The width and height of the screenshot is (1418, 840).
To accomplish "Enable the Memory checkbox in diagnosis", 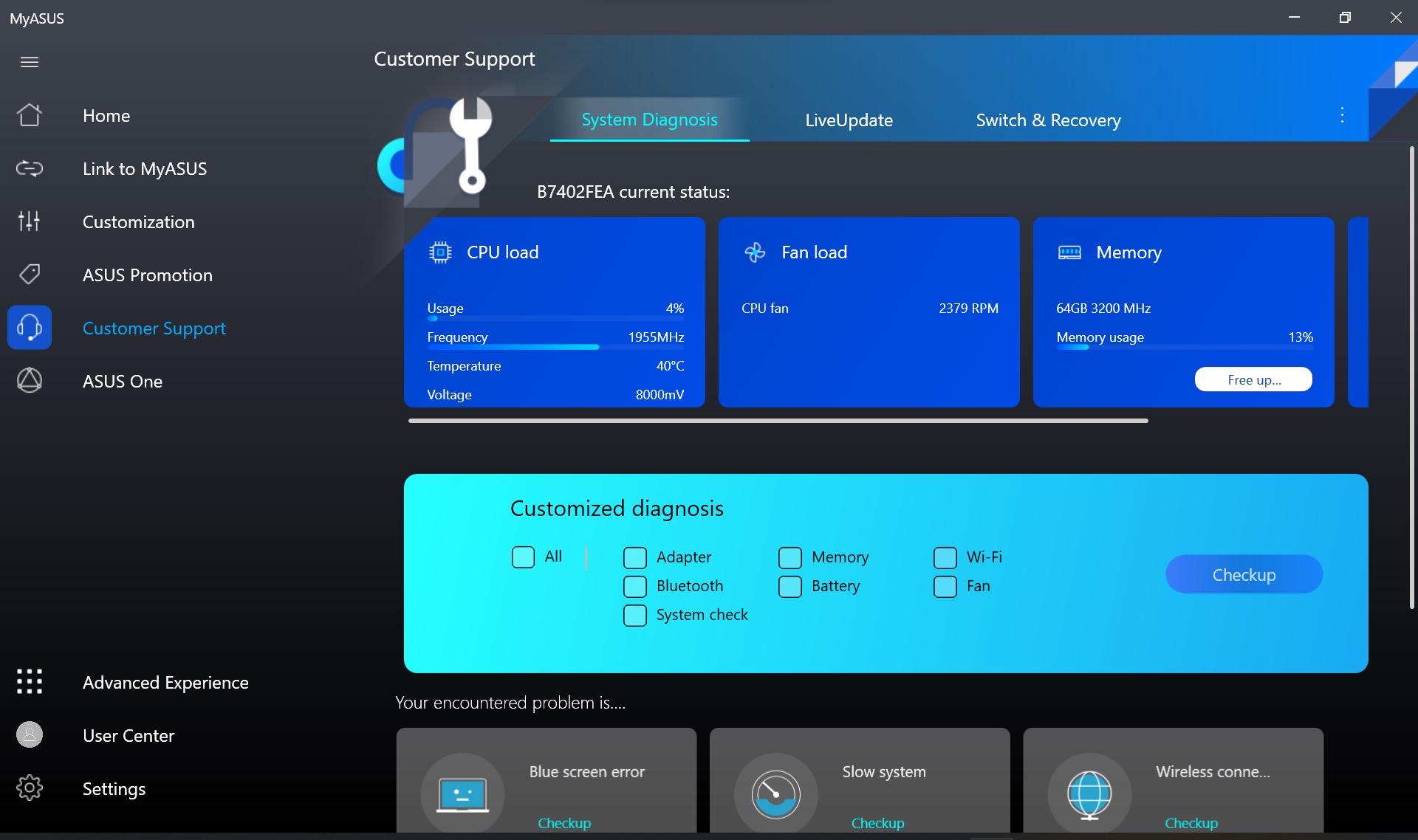I will coord(790,556).
